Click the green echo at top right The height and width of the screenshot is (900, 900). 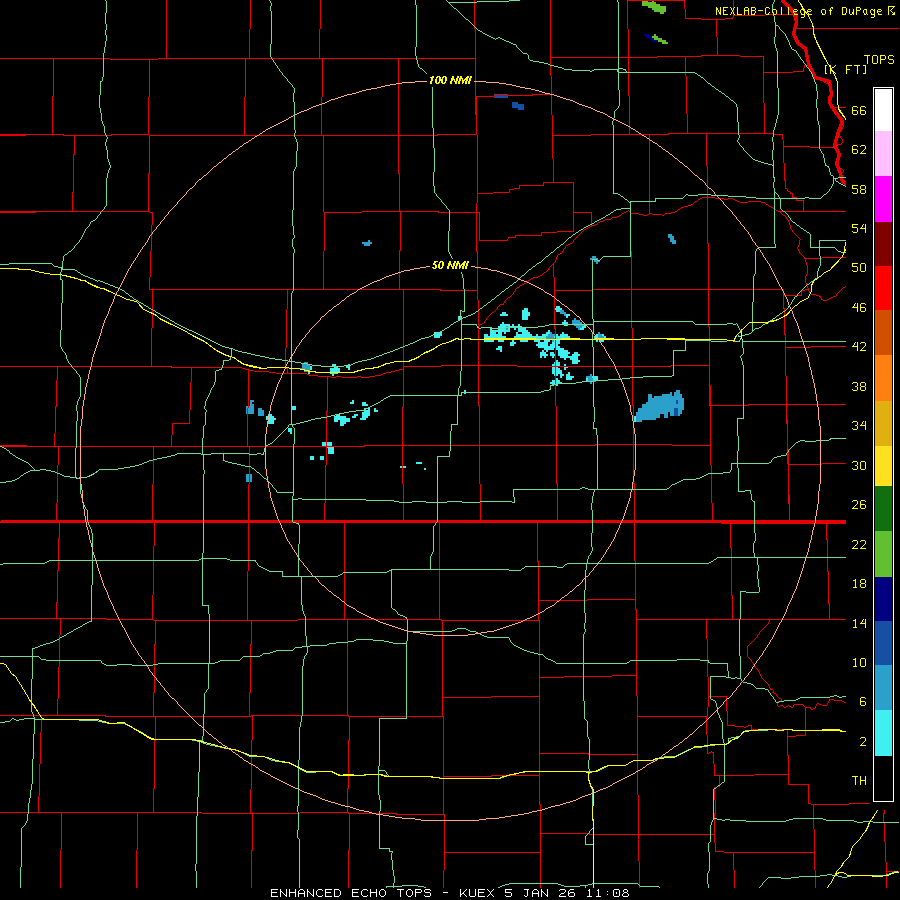654,7
